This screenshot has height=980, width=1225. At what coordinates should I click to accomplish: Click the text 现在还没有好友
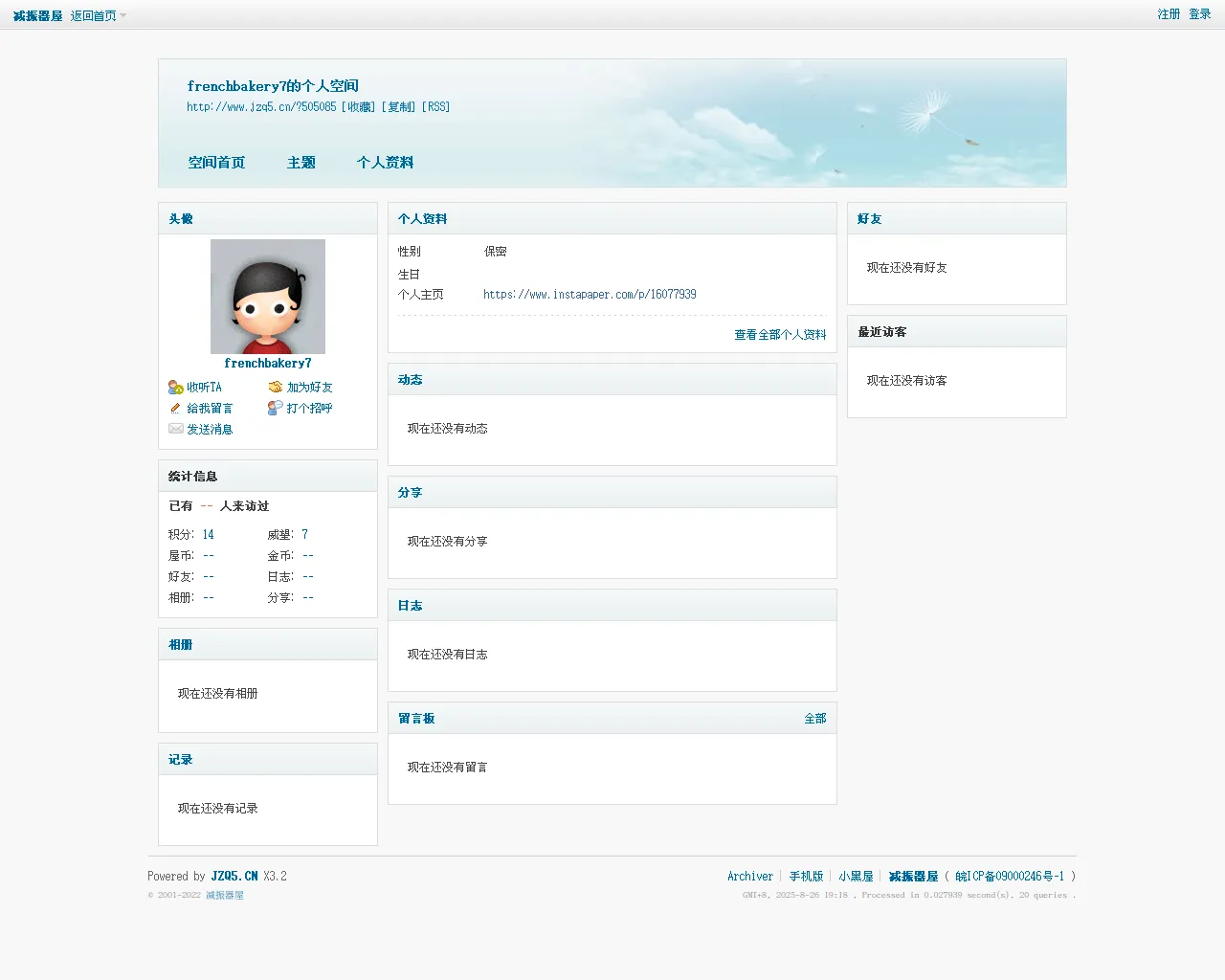[x=907, y=268]
